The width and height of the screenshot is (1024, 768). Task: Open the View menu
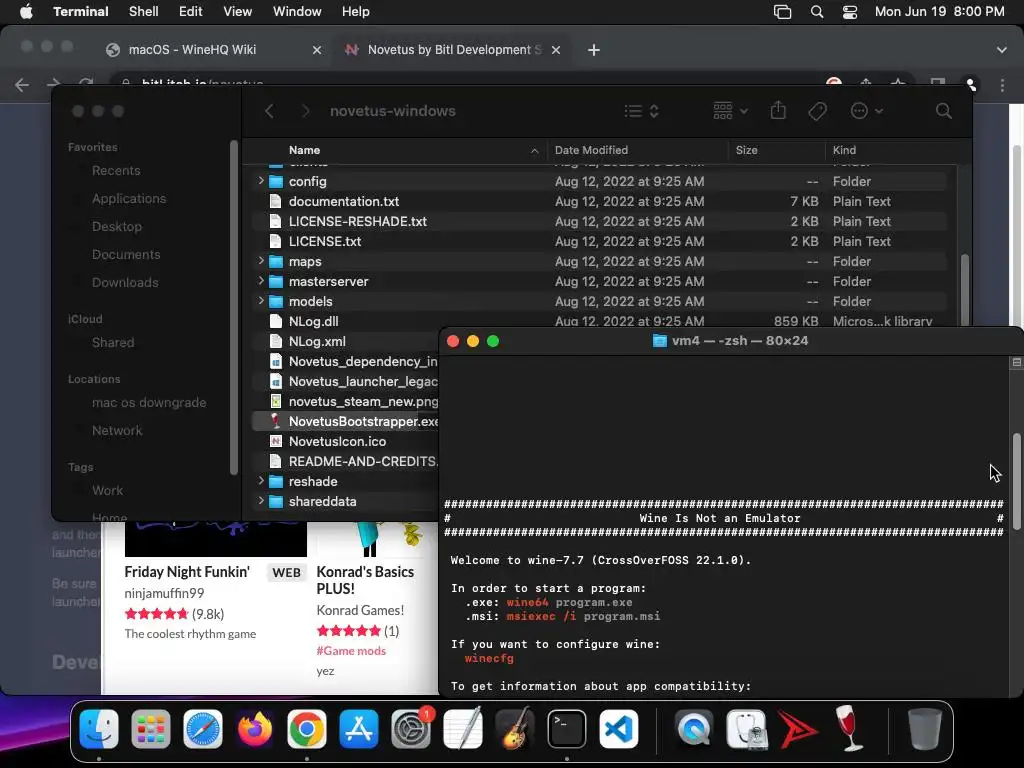point(238,12)
